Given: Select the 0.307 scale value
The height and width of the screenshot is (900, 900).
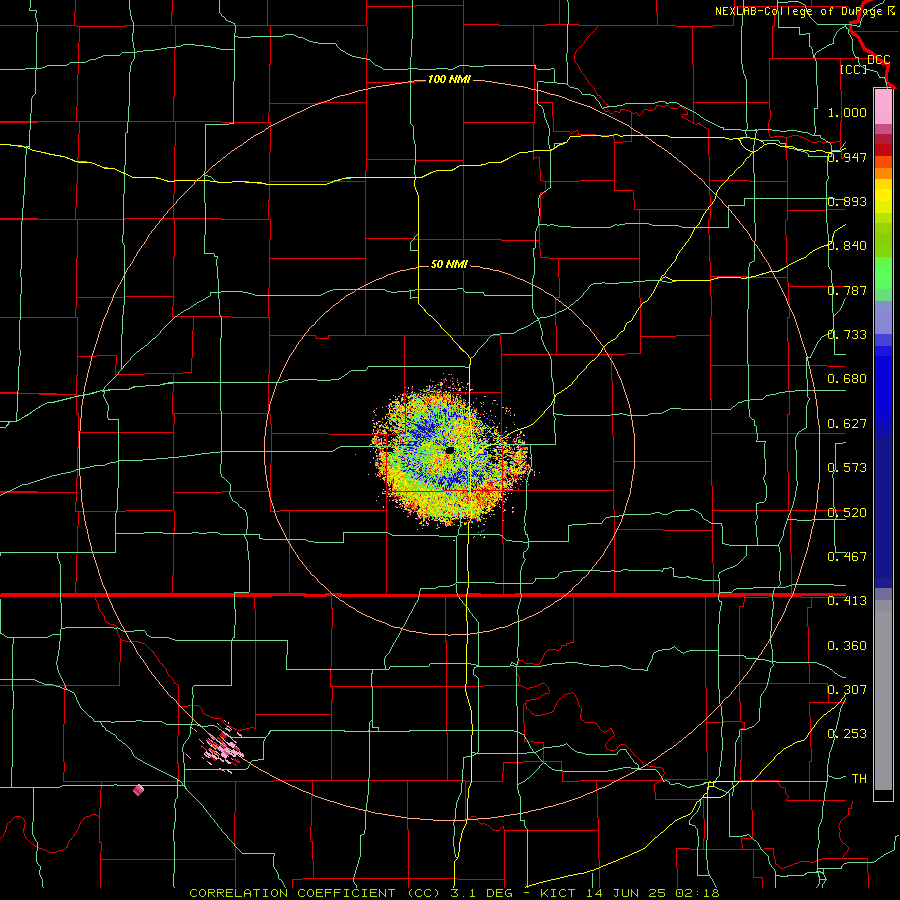Looking at the screenshot, I should [847, 690].
